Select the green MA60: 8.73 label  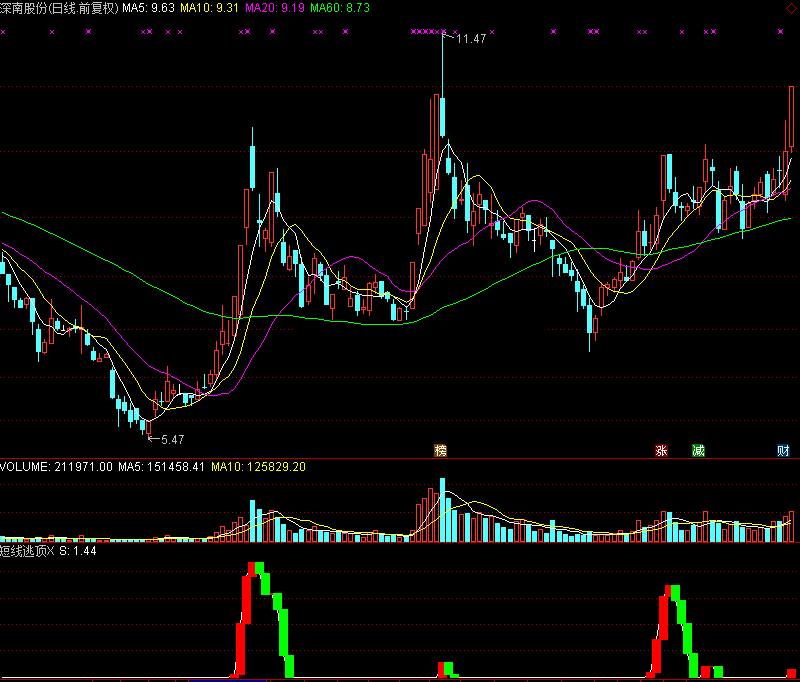[x=340, y=8]
